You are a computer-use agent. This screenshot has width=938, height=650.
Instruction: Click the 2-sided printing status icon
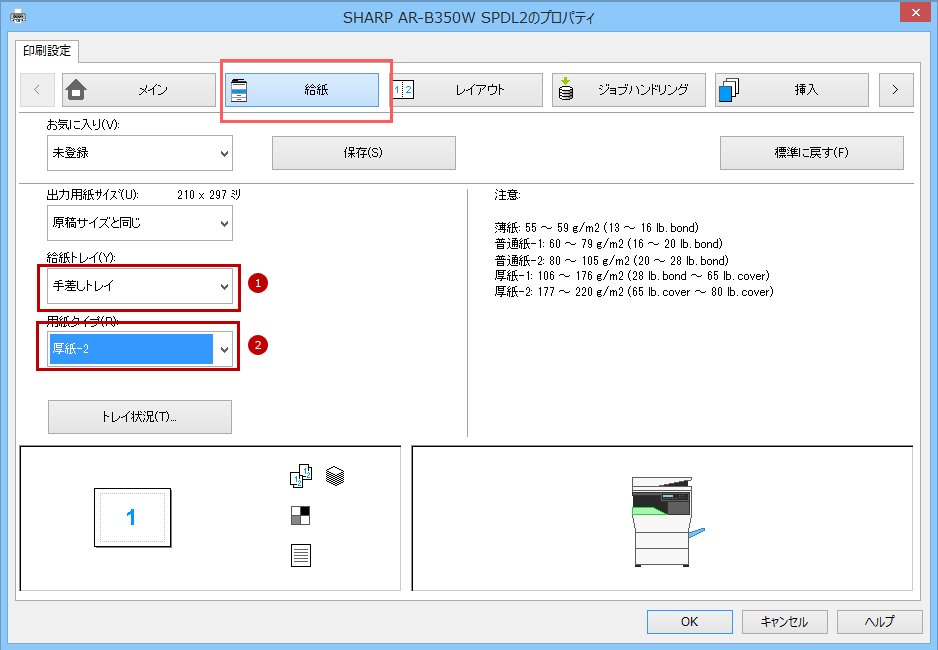[301, 477]
